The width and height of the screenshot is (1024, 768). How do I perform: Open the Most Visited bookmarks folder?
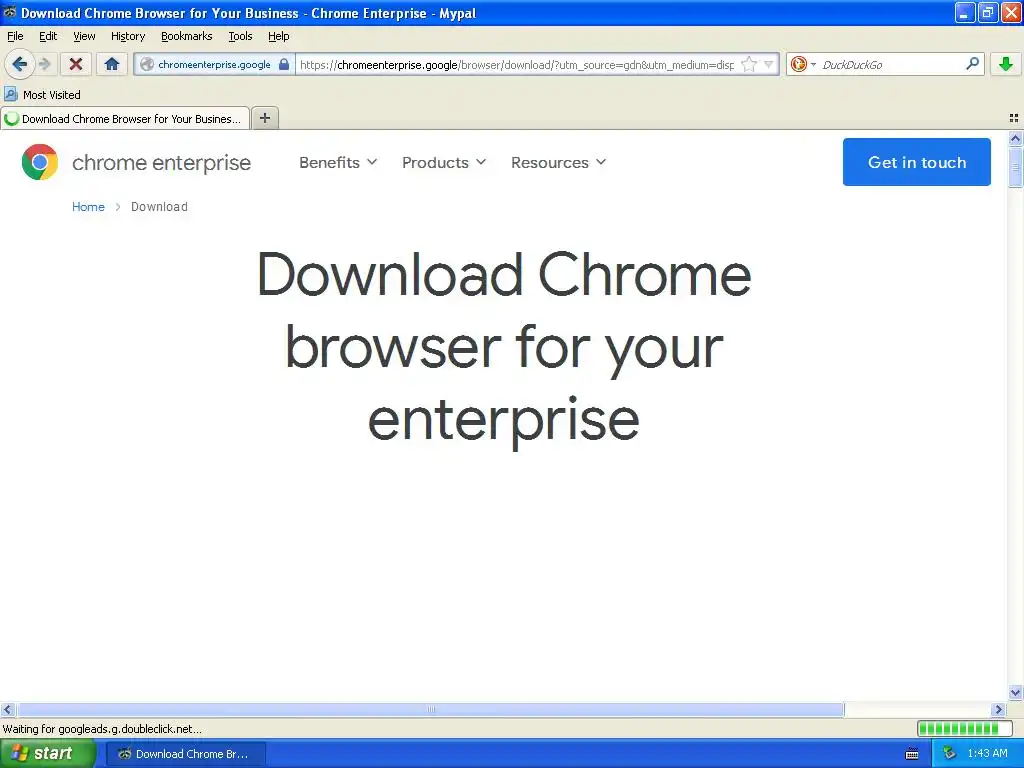[x=43, y=95]
